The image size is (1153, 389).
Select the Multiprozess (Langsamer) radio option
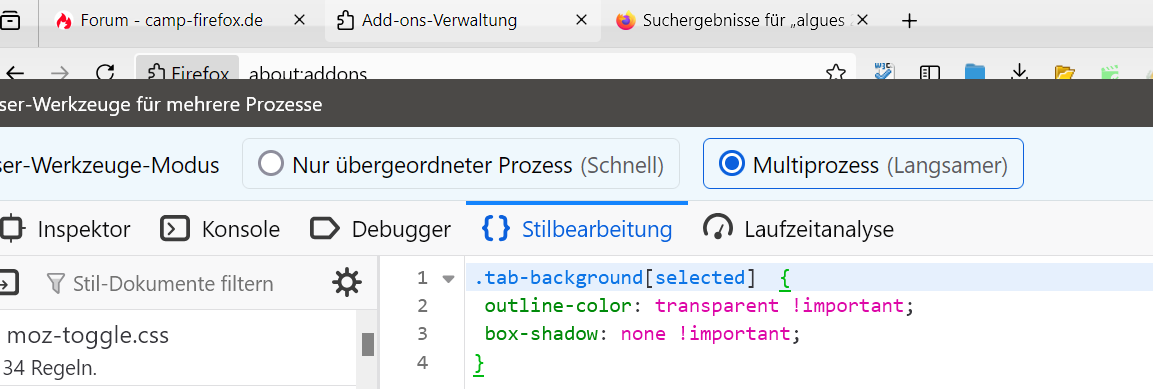[863, 165]
